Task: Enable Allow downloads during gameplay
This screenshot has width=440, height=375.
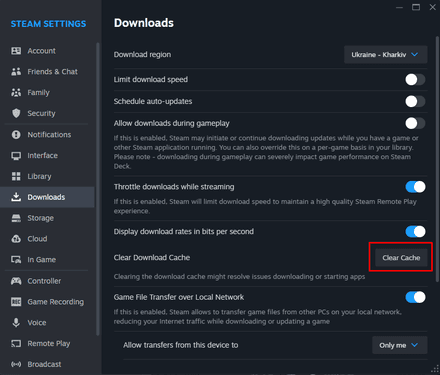Action: click(415, 123)
